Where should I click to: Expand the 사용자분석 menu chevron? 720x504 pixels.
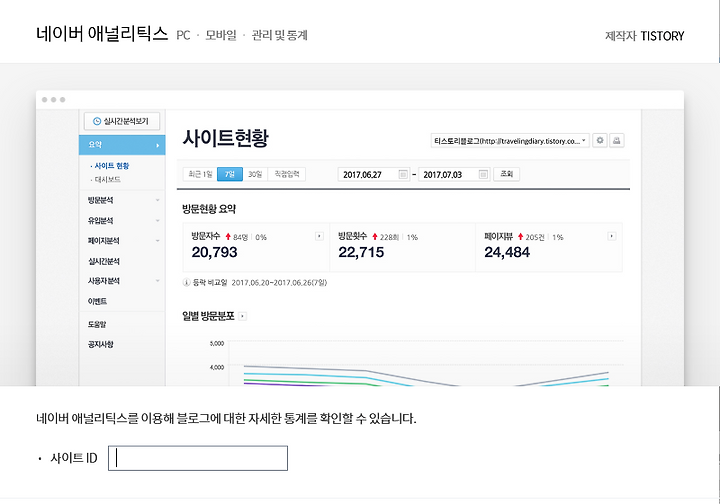158,280
